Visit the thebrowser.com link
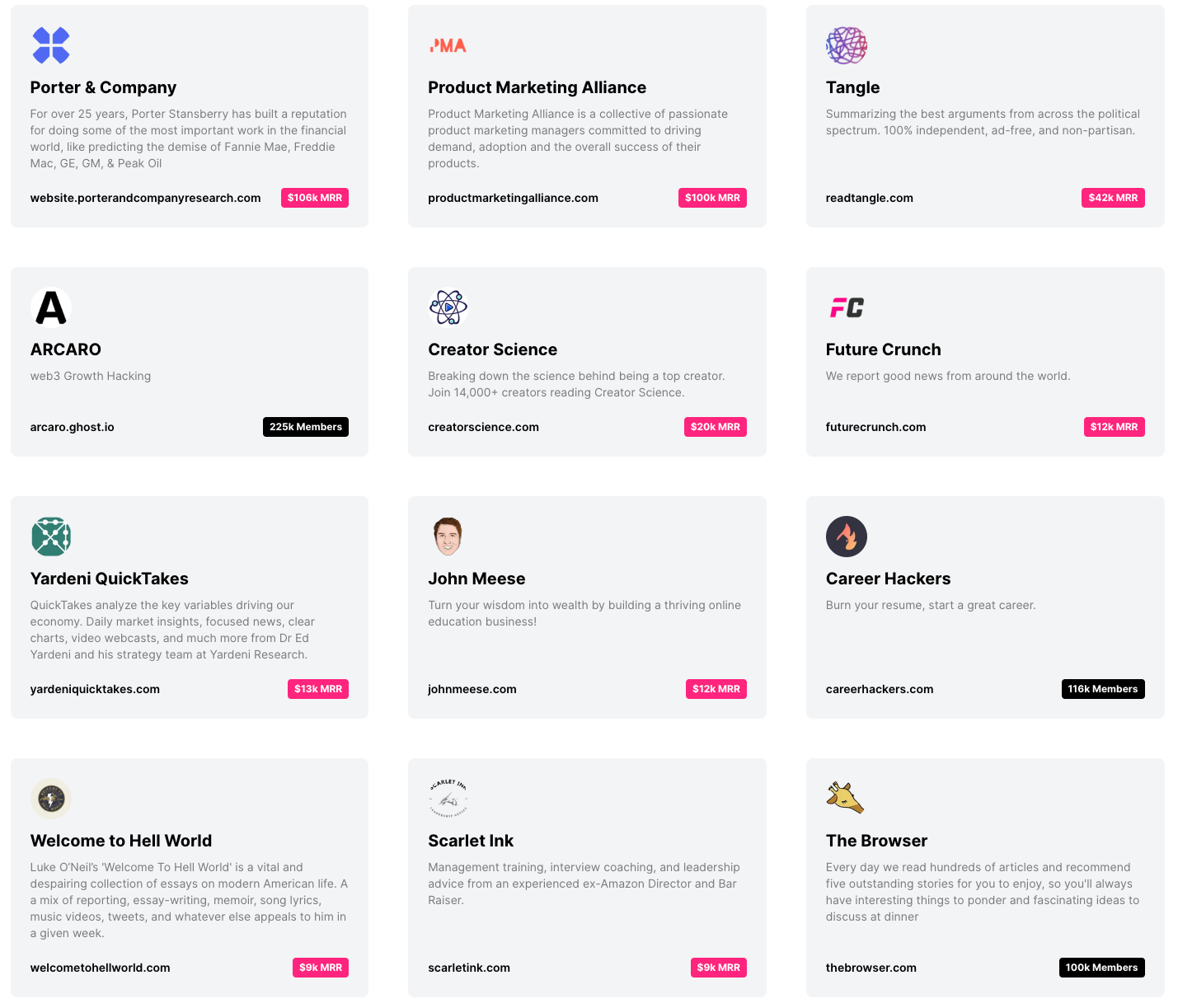Viewport: 1178px width, 1008px height. tap(871, 968)
